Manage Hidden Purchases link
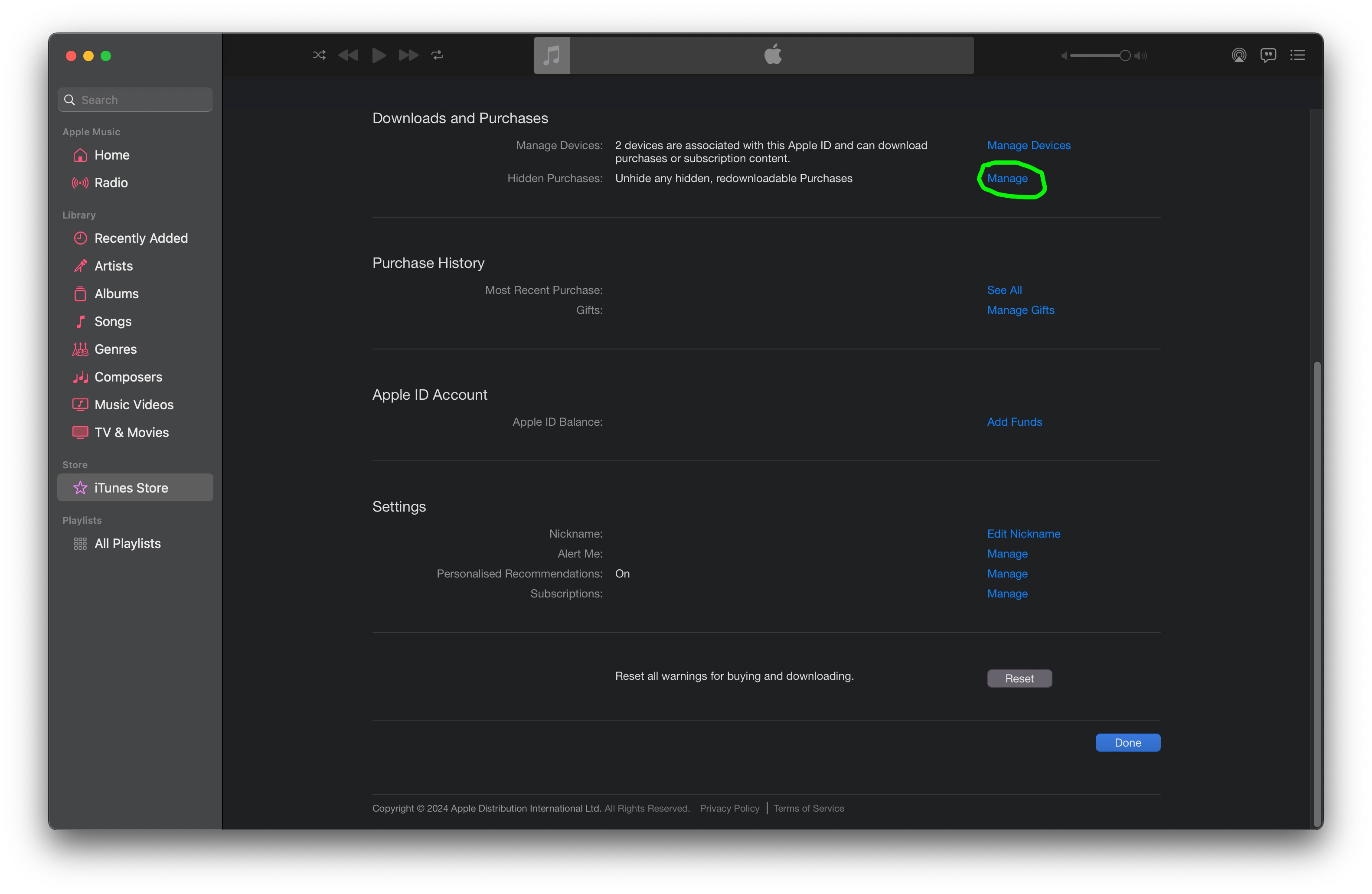 tap(1007, 179)
